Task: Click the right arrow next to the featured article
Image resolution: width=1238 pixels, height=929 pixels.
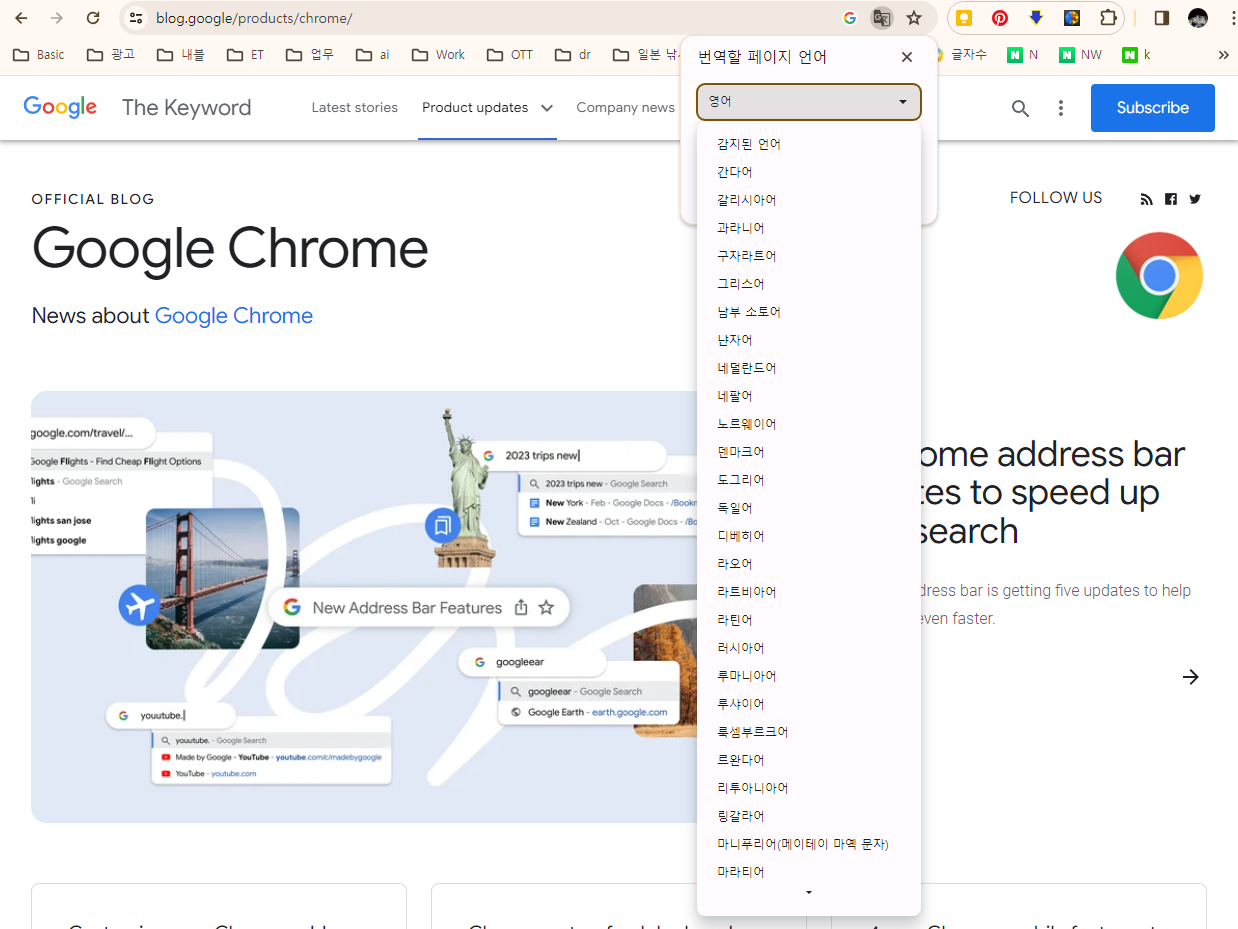Action: click(x=1190, y=677)
